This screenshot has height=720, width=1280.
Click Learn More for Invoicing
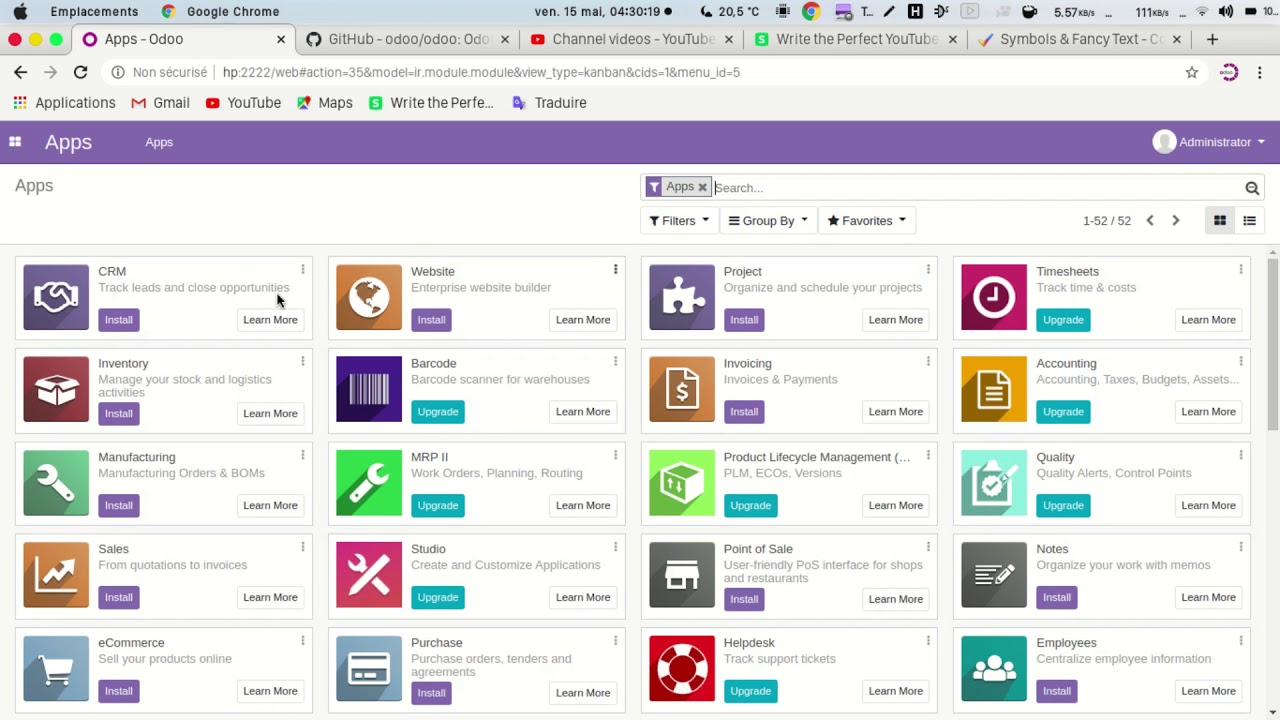coord(895,412)
